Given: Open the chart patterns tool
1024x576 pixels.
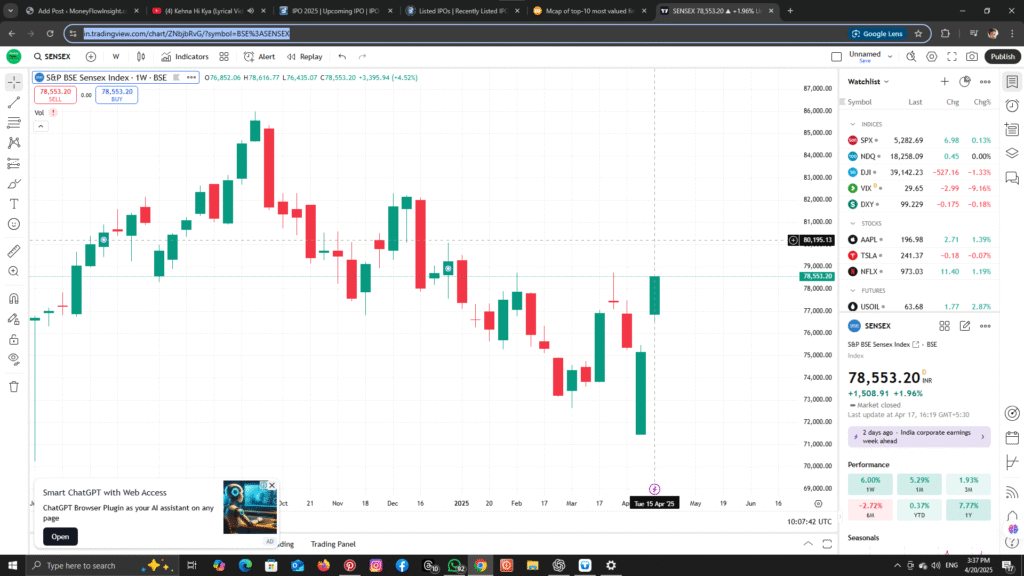Looking at the screenshot, I should click(x=14, y=143).
